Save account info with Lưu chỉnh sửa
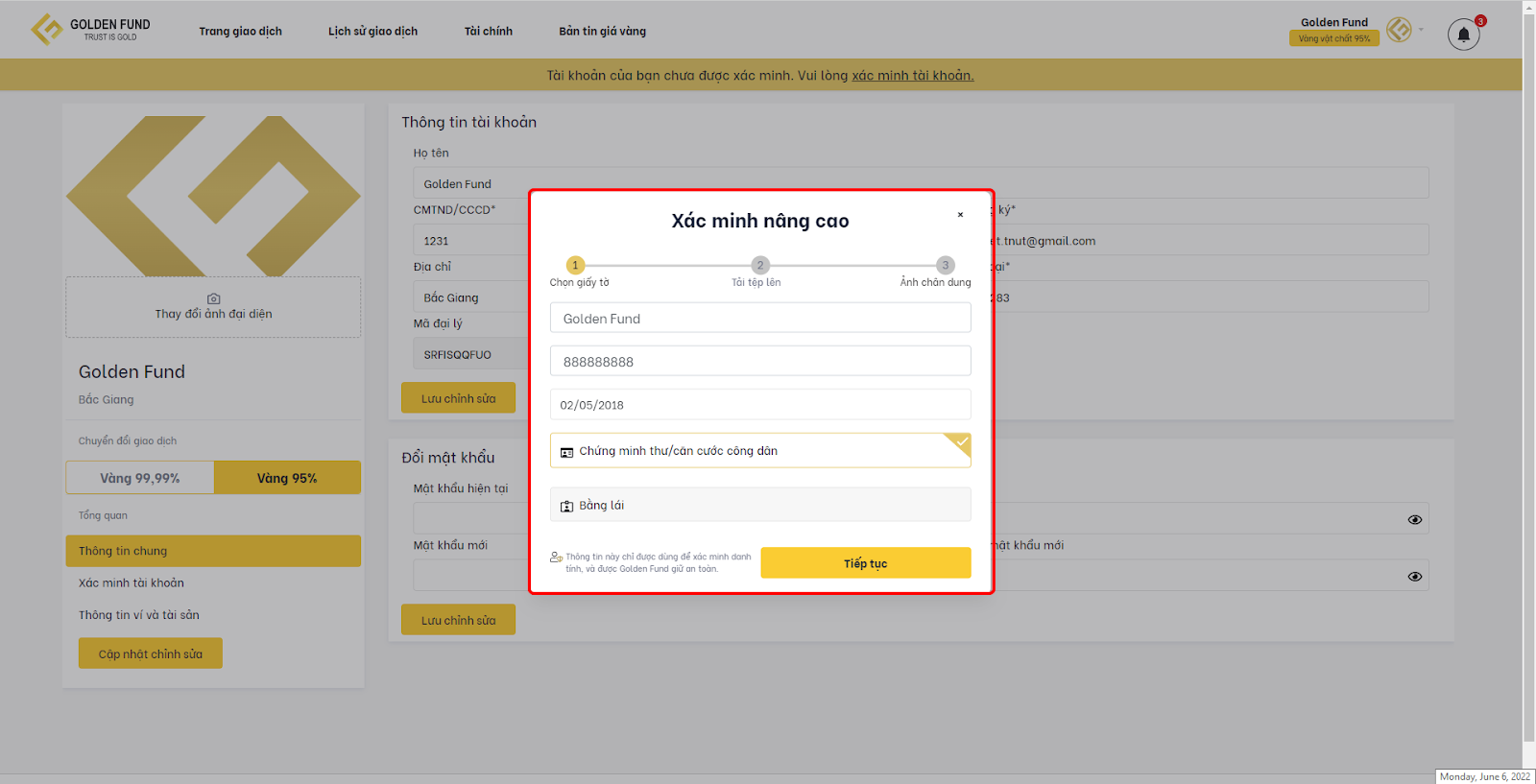 point(458,398)
